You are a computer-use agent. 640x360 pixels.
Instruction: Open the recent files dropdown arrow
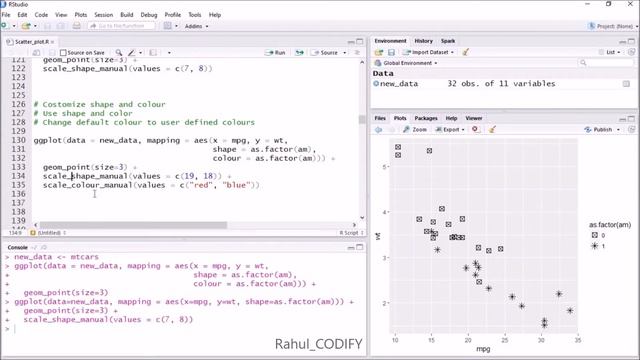35,26
